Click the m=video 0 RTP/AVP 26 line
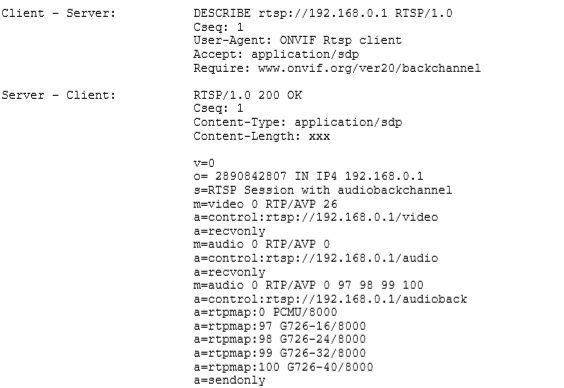 [265, 204]
